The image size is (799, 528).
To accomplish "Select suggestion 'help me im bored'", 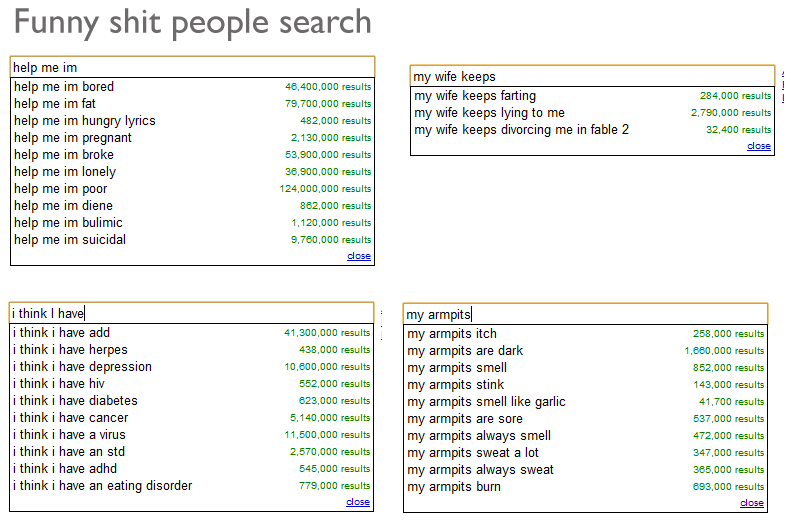I will pos(64,87).
